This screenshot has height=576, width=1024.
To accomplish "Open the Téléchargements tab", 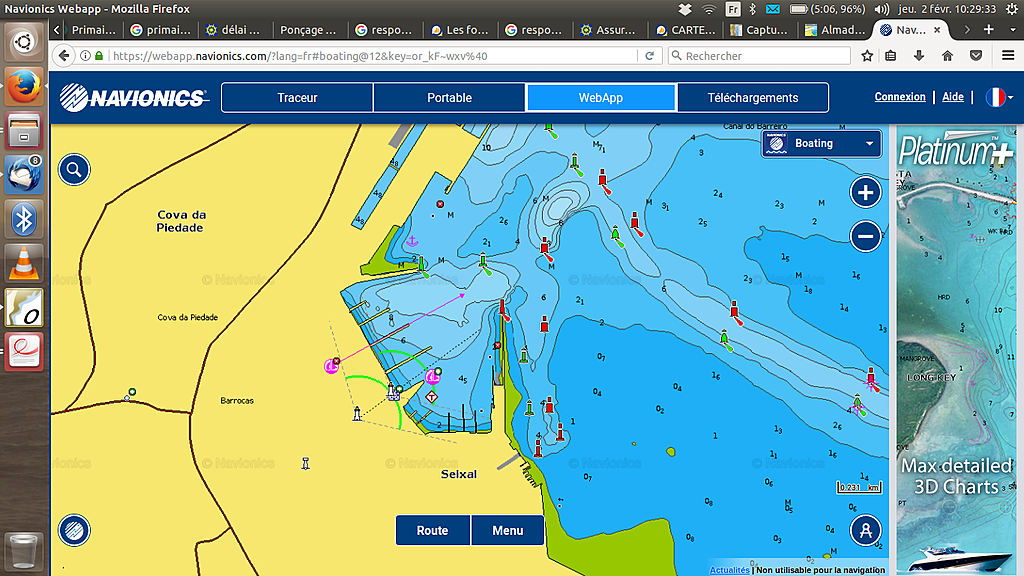I will (x=753, y=98).
